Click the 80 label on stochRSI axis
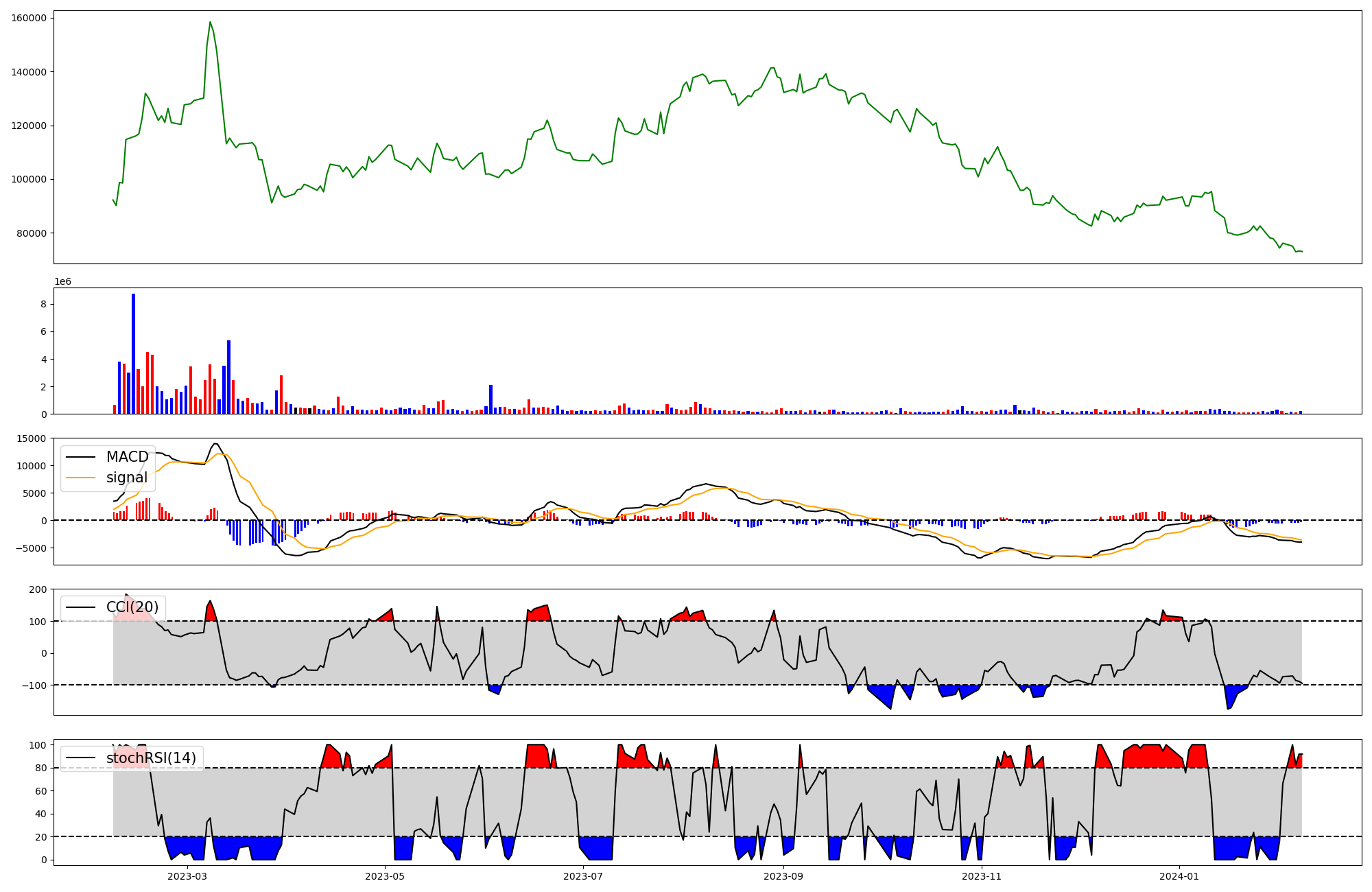The image size is (1372, 892). click(41, 768)
